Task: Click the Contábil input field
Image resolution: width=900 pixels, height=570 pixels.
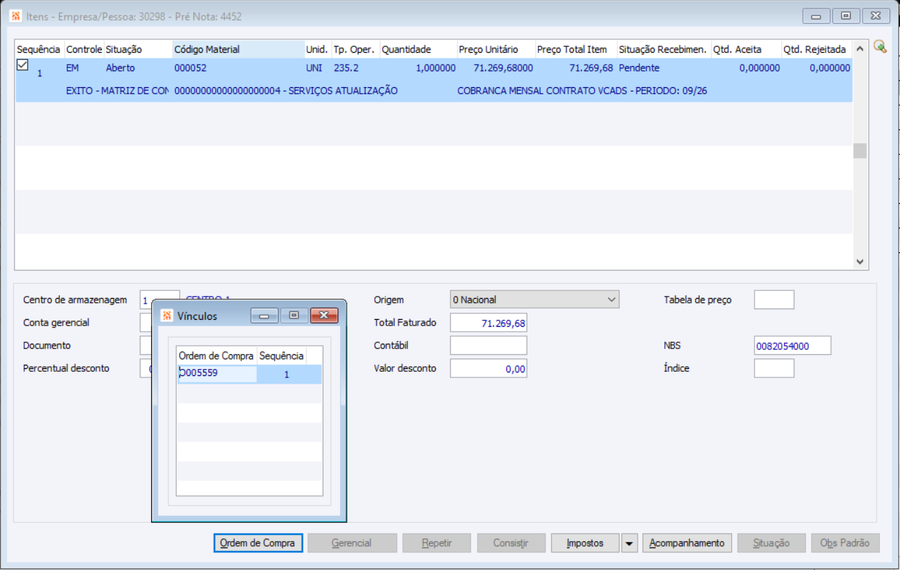Action: pyautogui.click(x=488, y=346)
